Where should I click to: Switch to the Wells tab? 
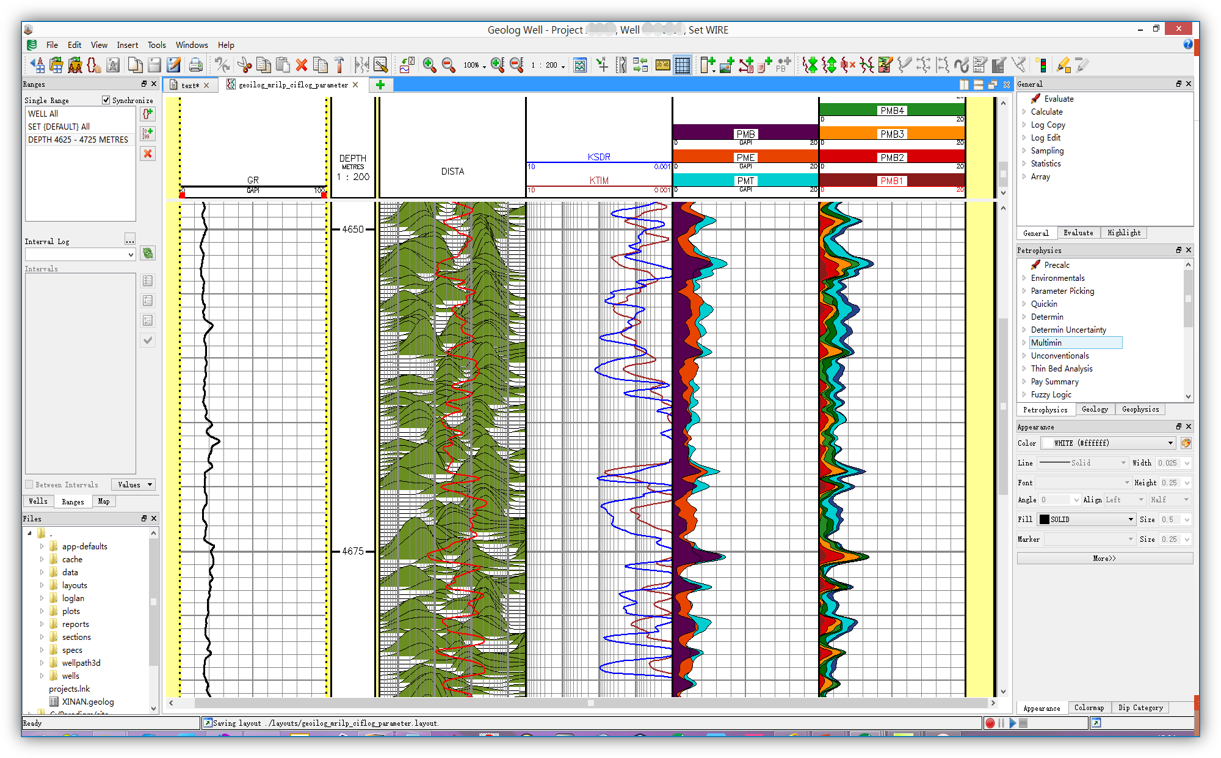tap(38, 501)
